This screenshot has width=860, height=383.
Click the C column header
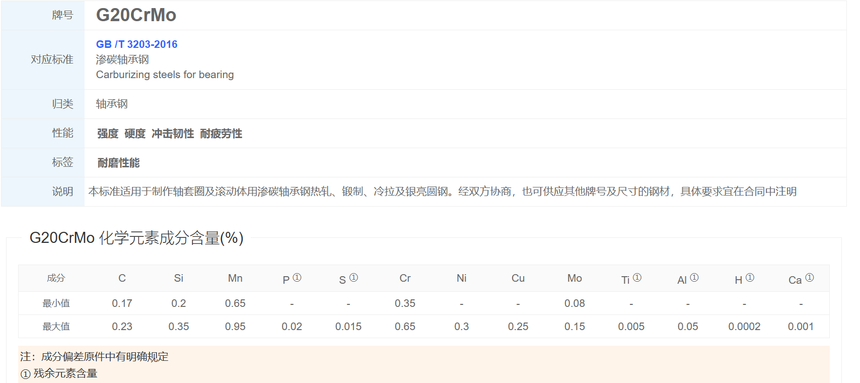[x=122, y=278]
